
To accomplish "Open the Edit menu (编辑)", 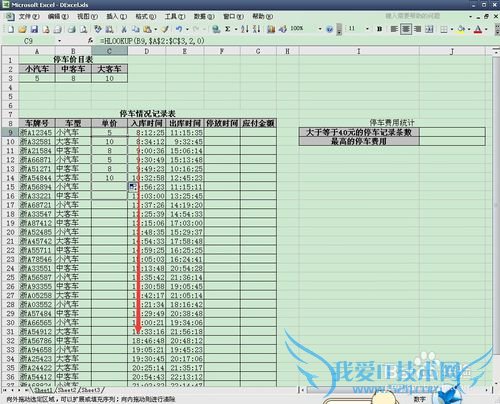I will pyautogui.click(x=58, y=16).
